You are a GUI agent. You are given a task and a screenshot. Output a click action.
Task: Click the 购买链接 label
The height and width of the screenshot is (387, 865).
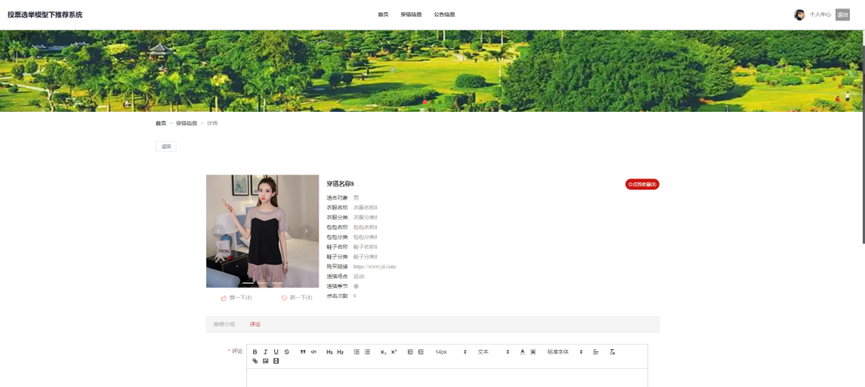pyautogui.click(x=337, y=267)
